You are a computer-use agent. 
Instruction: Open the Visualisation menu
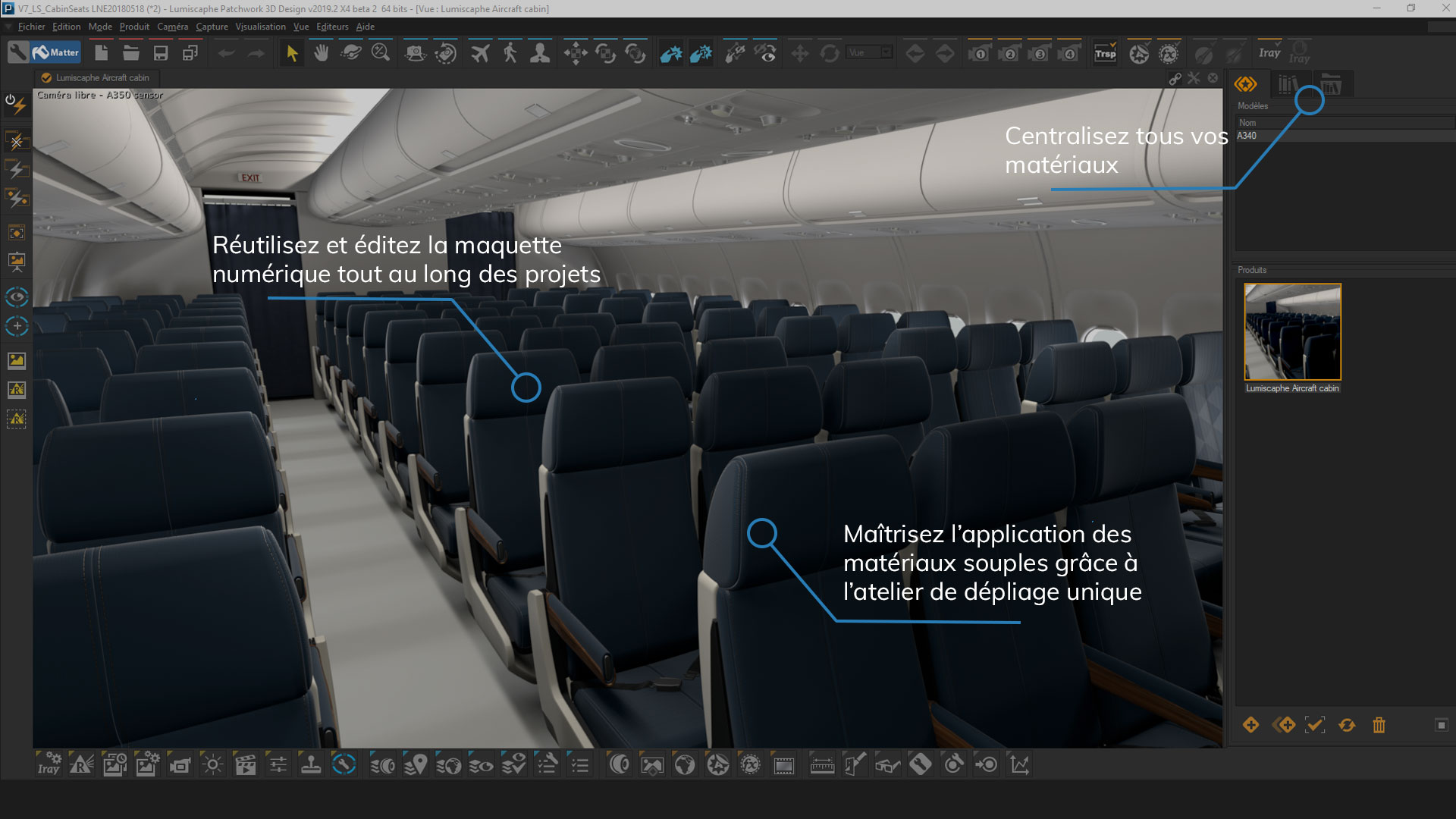click(260, 26)
